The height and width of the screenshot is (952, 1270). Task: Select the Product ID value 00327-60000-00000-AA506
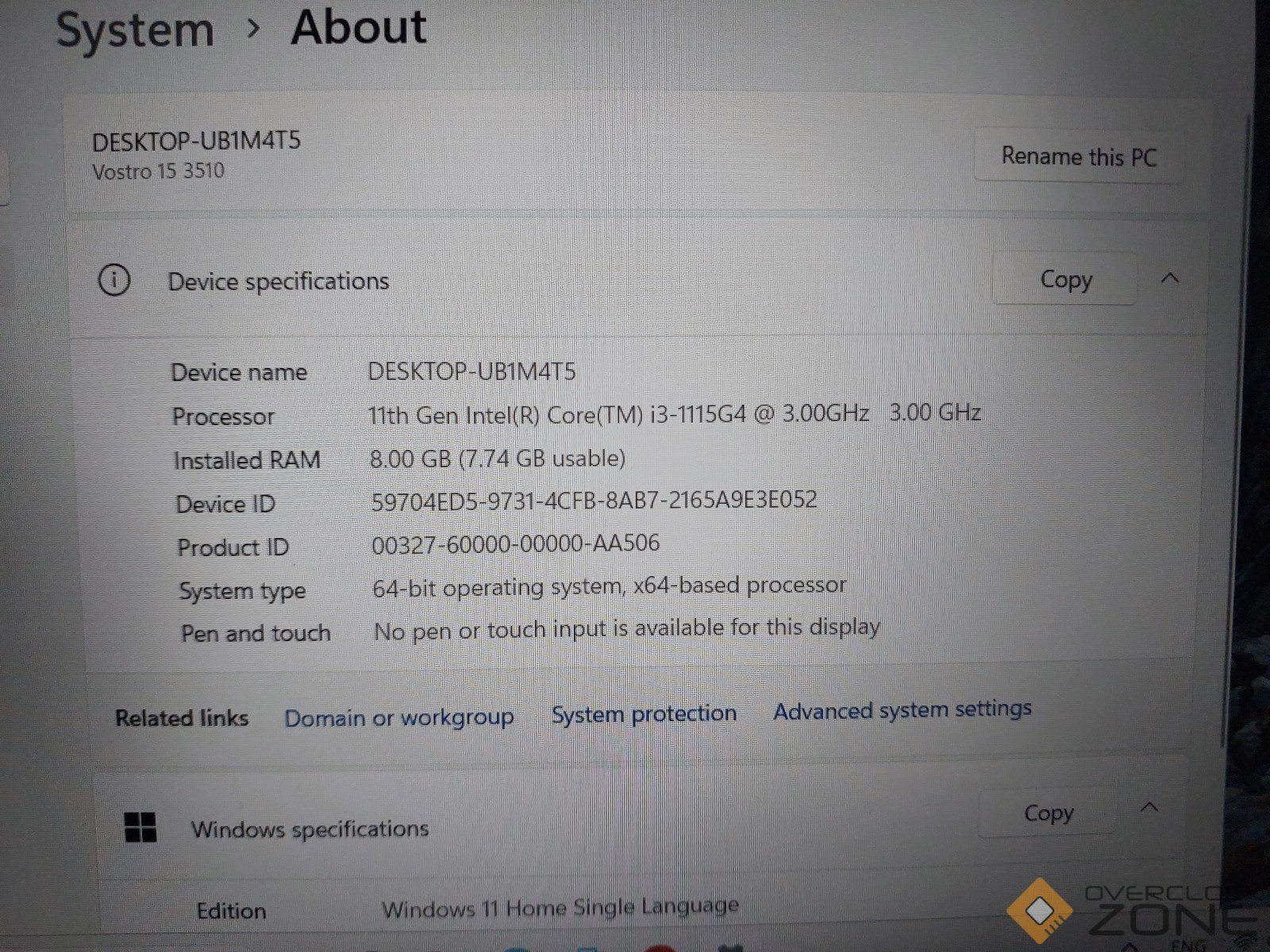(x=515, y=544)
